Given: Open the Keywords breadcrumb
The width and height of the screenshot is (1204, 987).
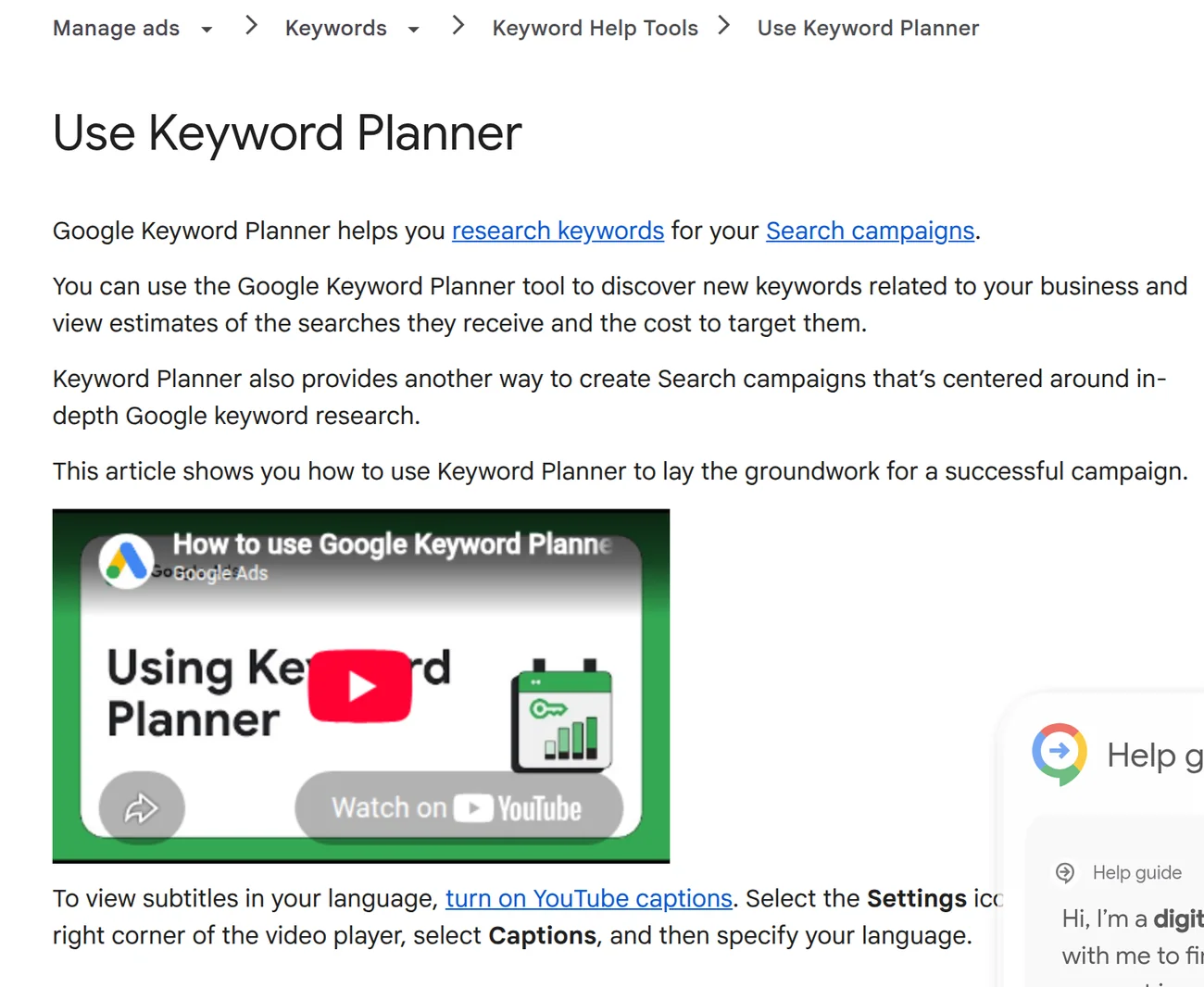Looking at the screenshot, I should click(x=336, y=29).
